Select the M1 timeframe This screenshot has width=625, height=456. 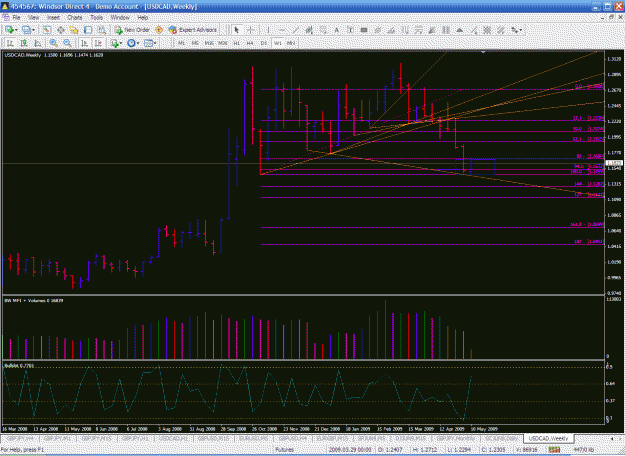181,43
